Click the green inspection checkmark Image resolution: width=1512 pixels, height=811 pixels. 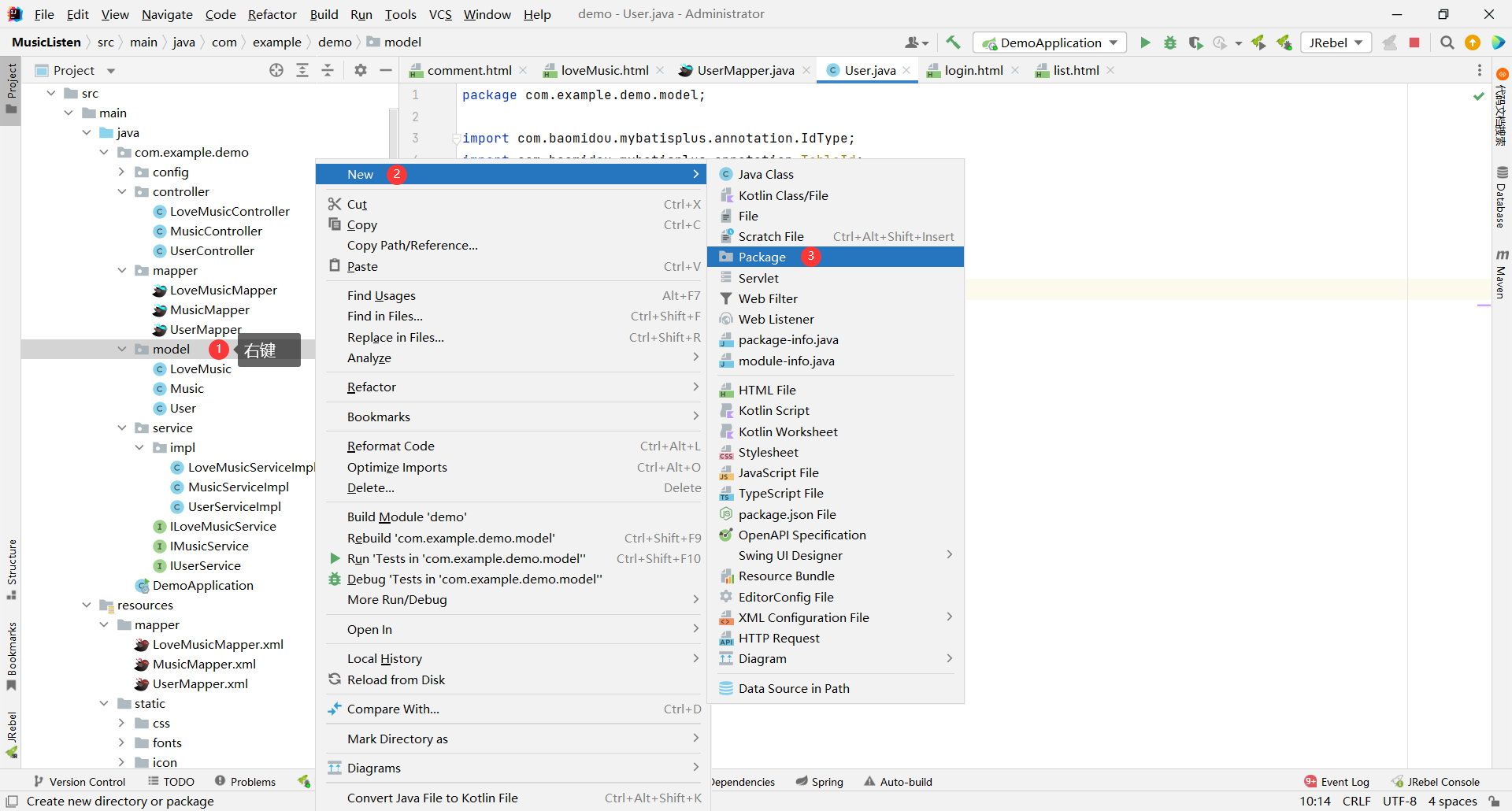pyautogui.click(x=1479, y=96)
